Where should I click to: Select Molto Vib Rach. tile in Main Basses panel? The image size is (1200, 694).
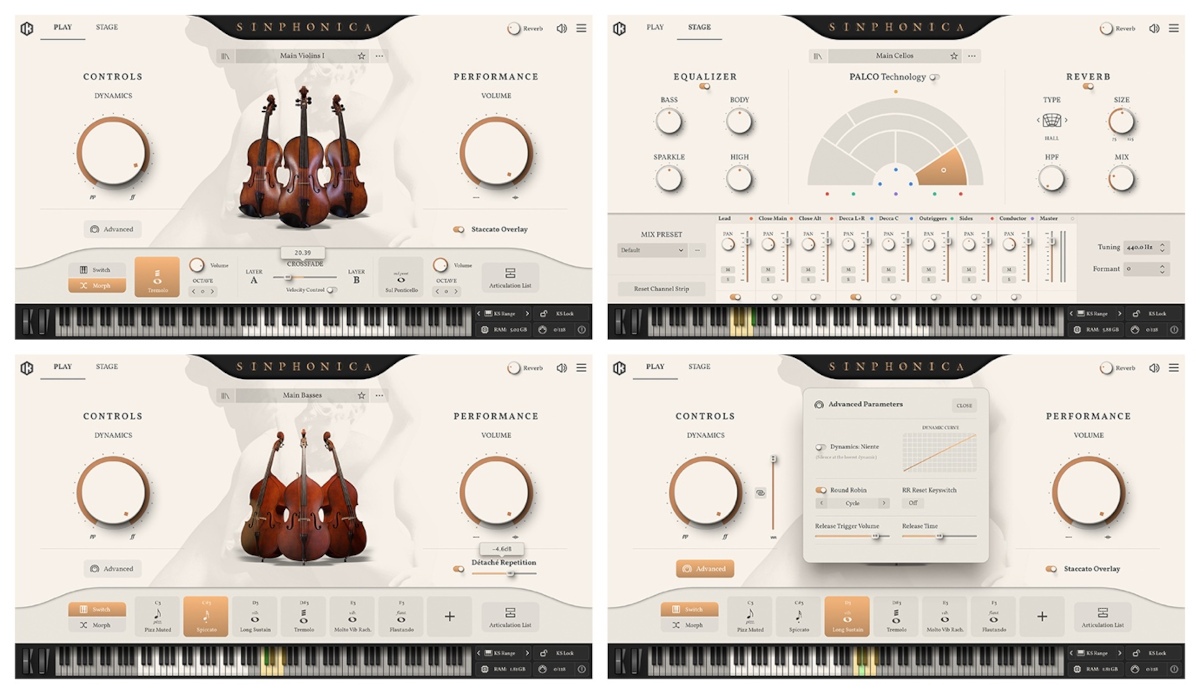coord(352,616)
